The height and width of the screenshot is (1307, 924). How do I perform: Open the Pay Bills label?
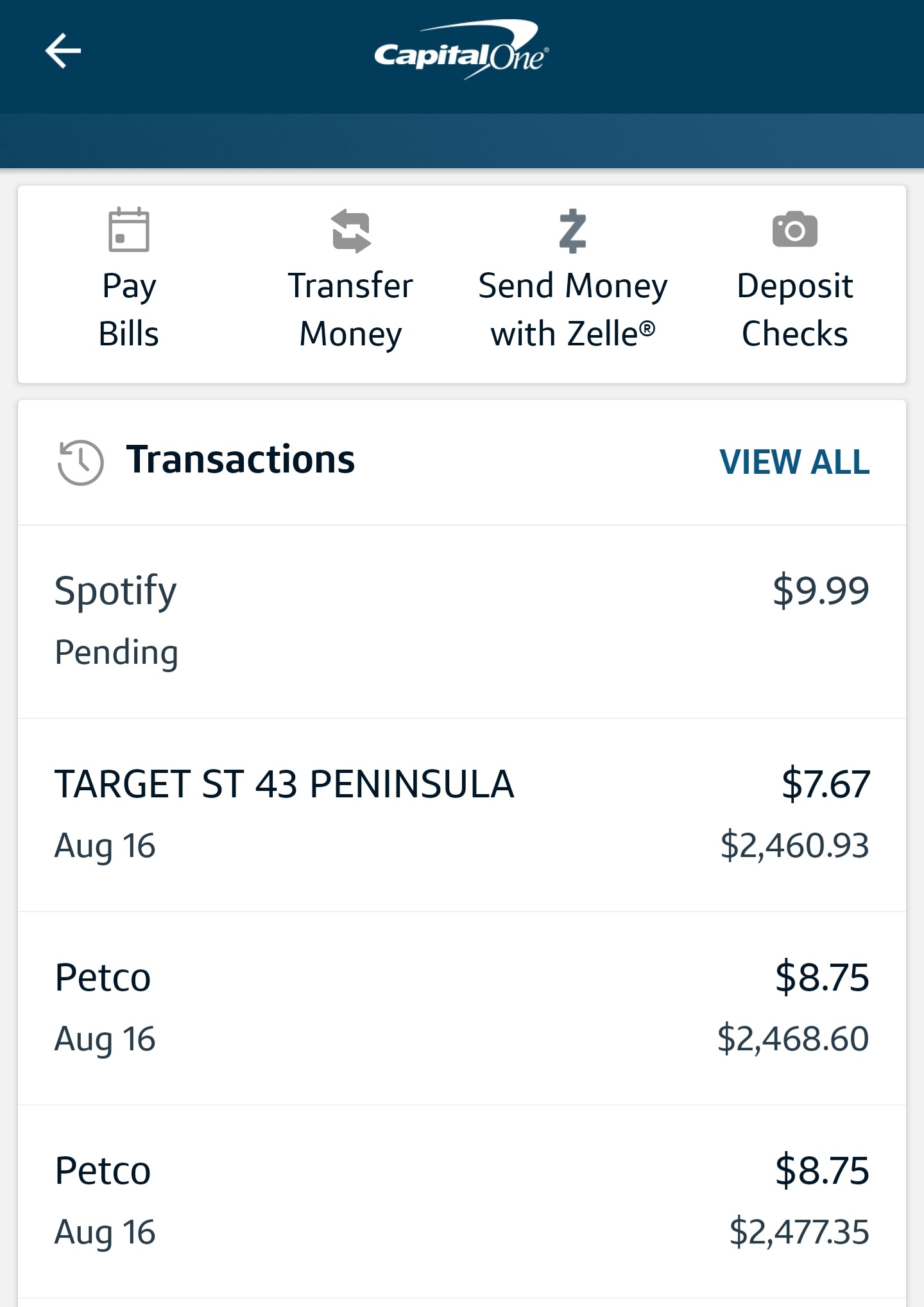(128, 310)
